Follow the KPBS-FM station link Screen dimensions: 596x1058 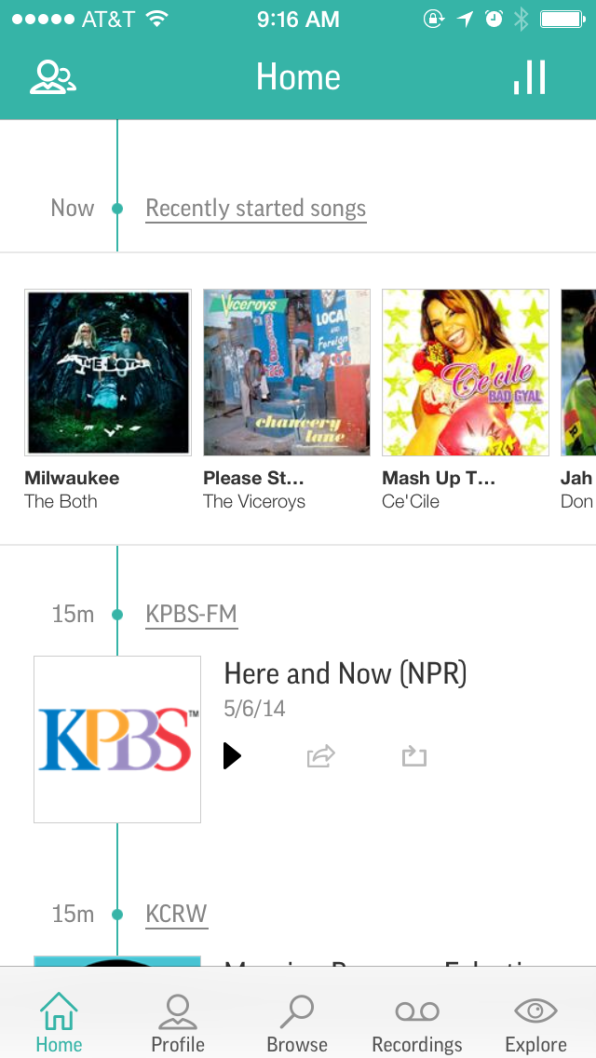click(x=192, y=615)
